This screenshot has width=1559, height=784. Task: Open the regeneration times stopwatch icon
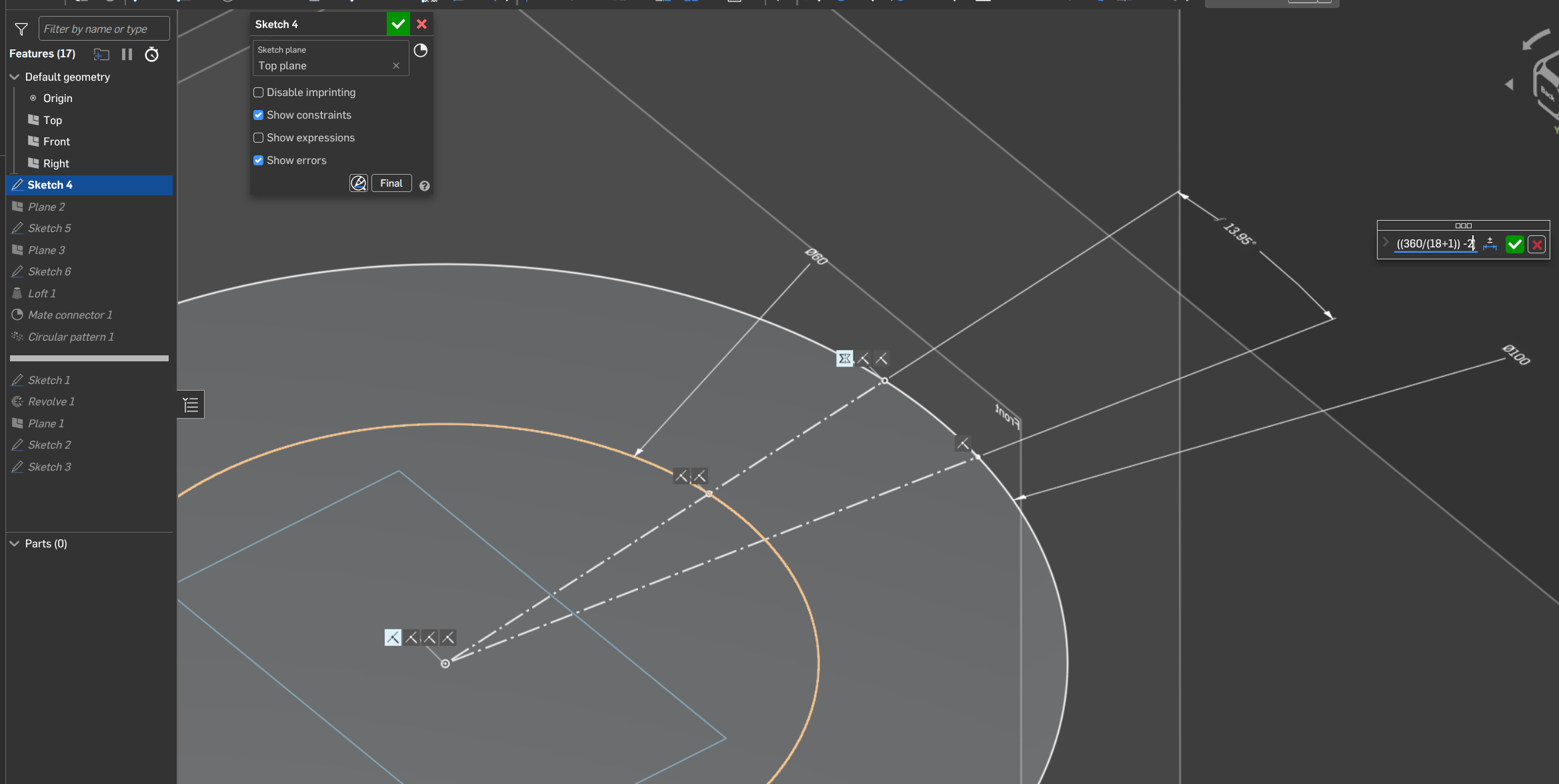tap(152, 55)
